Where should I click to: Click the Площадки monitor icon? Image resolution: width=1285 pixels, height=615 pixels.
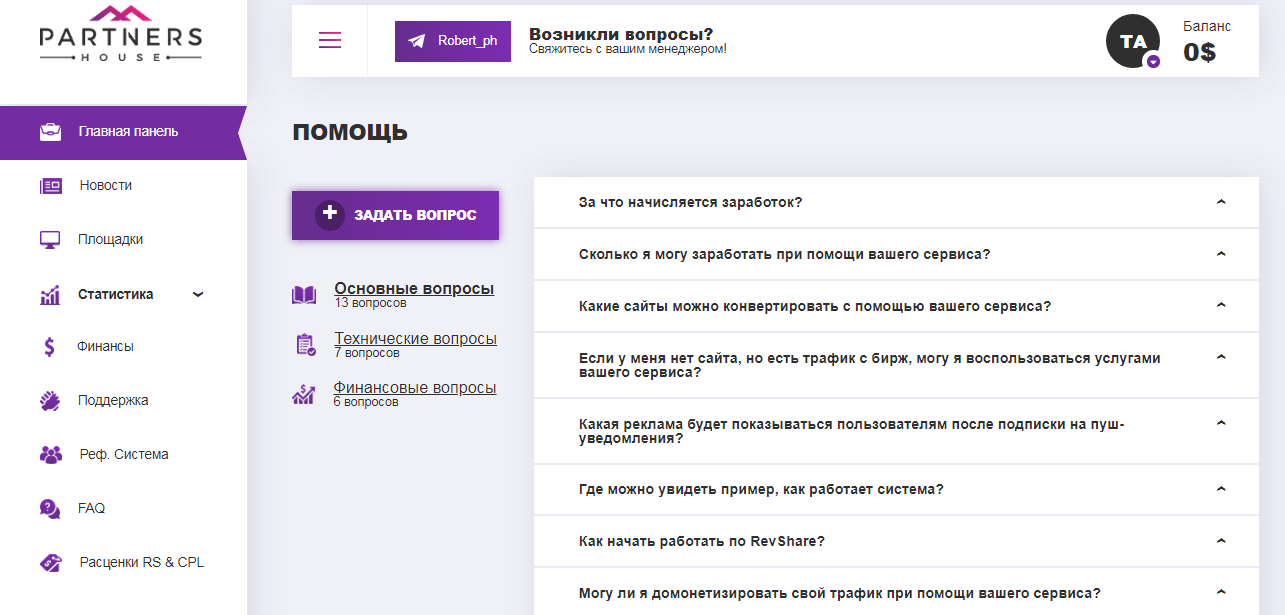[x=48, y=240]
